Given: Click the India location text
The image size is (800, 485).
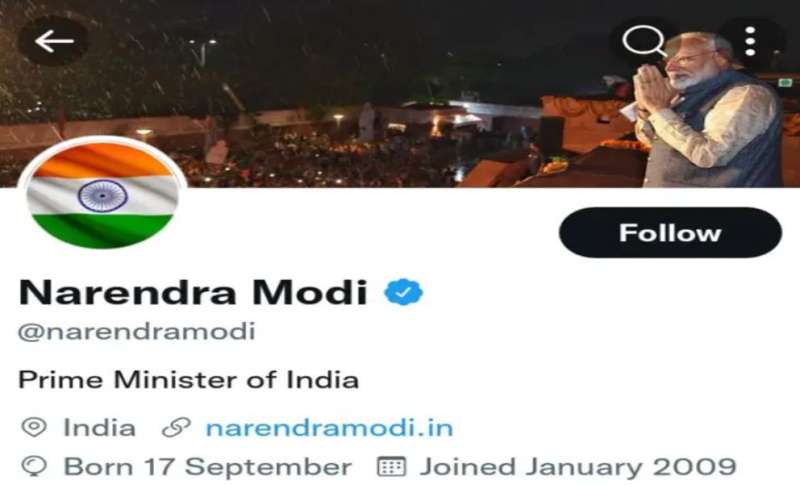Looking at the screenshot, I should click(x=99, y=427).
